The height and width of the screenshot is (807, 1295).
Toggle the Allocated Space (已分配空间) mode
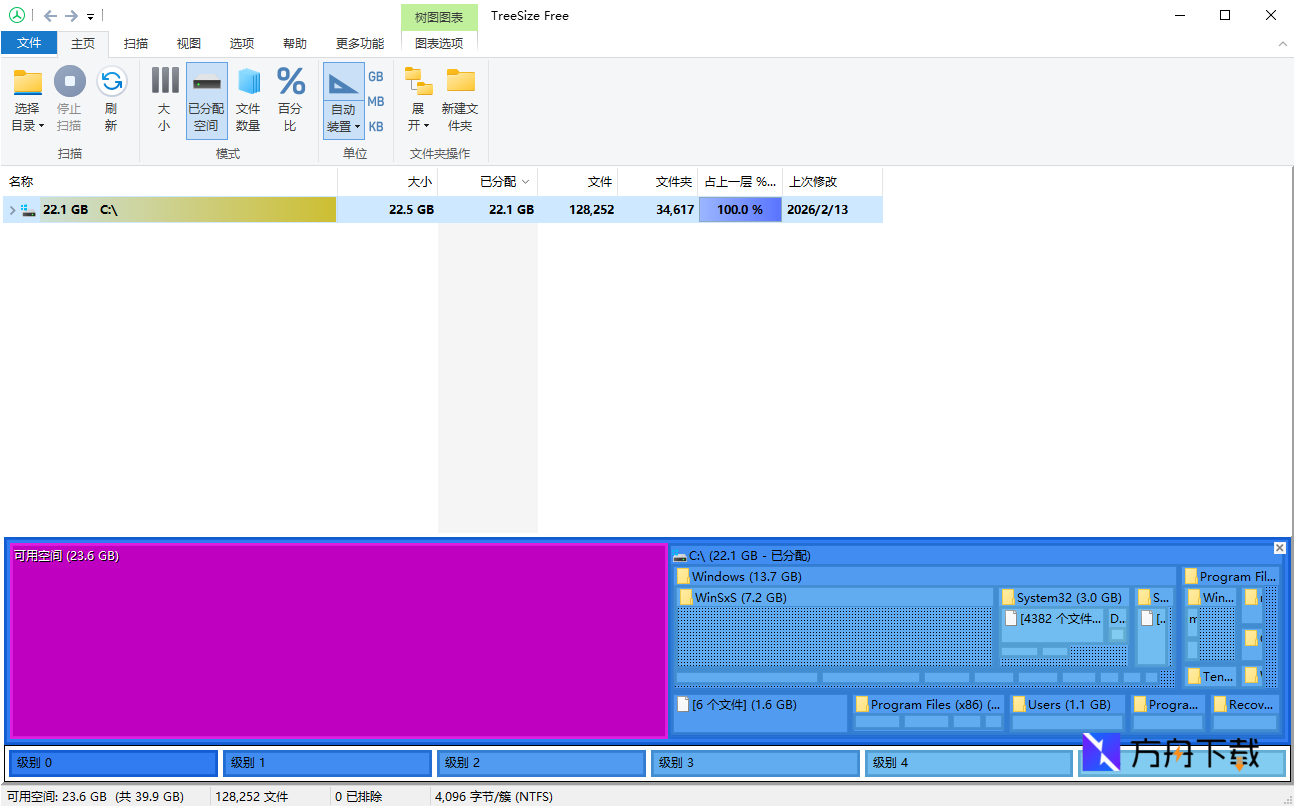pyautogui.click(x=206, y=99)
